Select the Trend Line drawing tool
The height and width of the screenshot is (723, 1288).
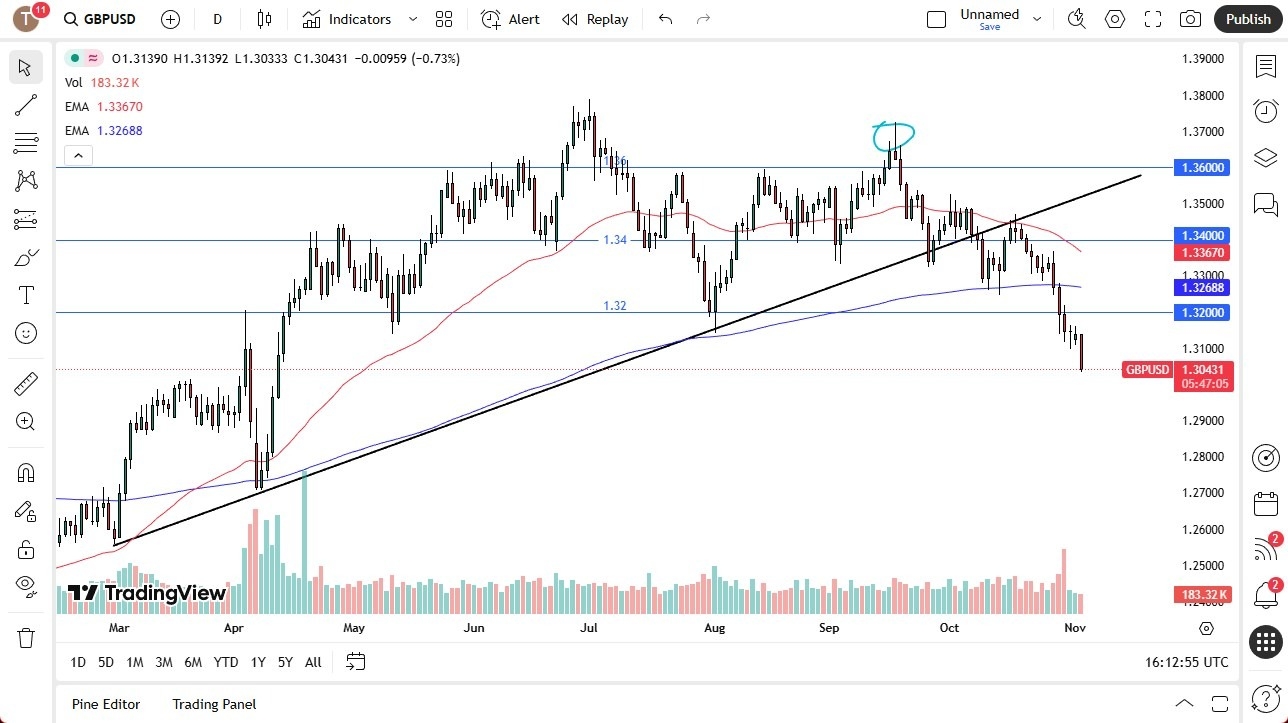(x=26, y=105)
